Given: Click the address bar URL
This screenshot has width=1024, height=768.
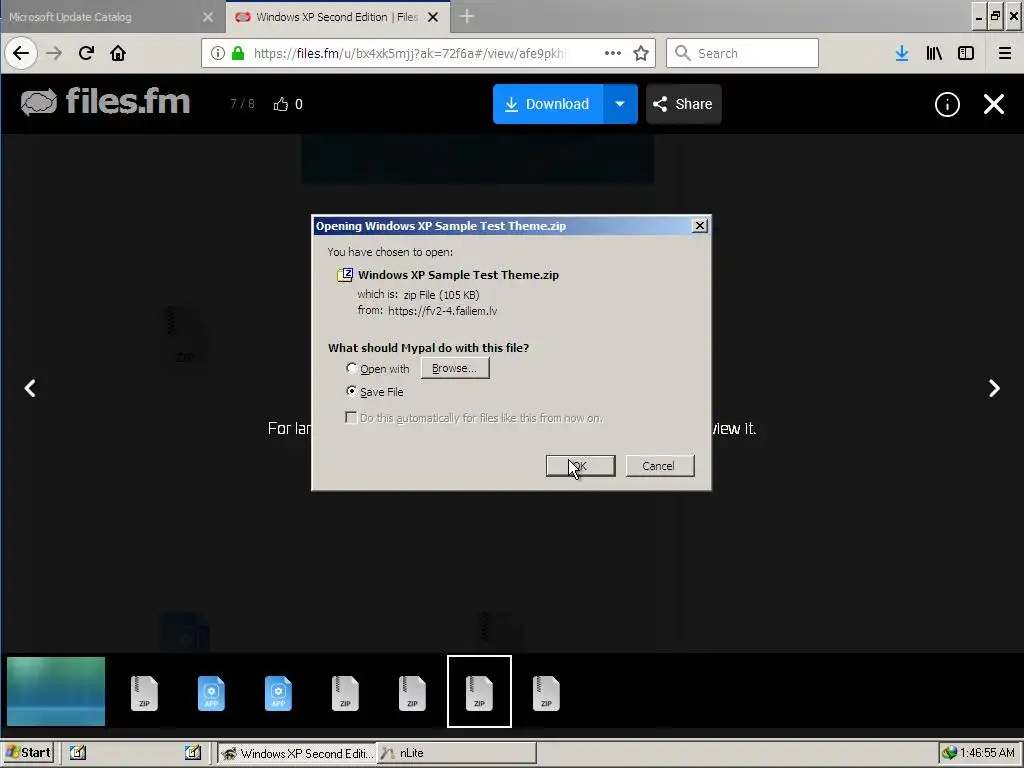Looking at the screenshot, I should 410,53.
